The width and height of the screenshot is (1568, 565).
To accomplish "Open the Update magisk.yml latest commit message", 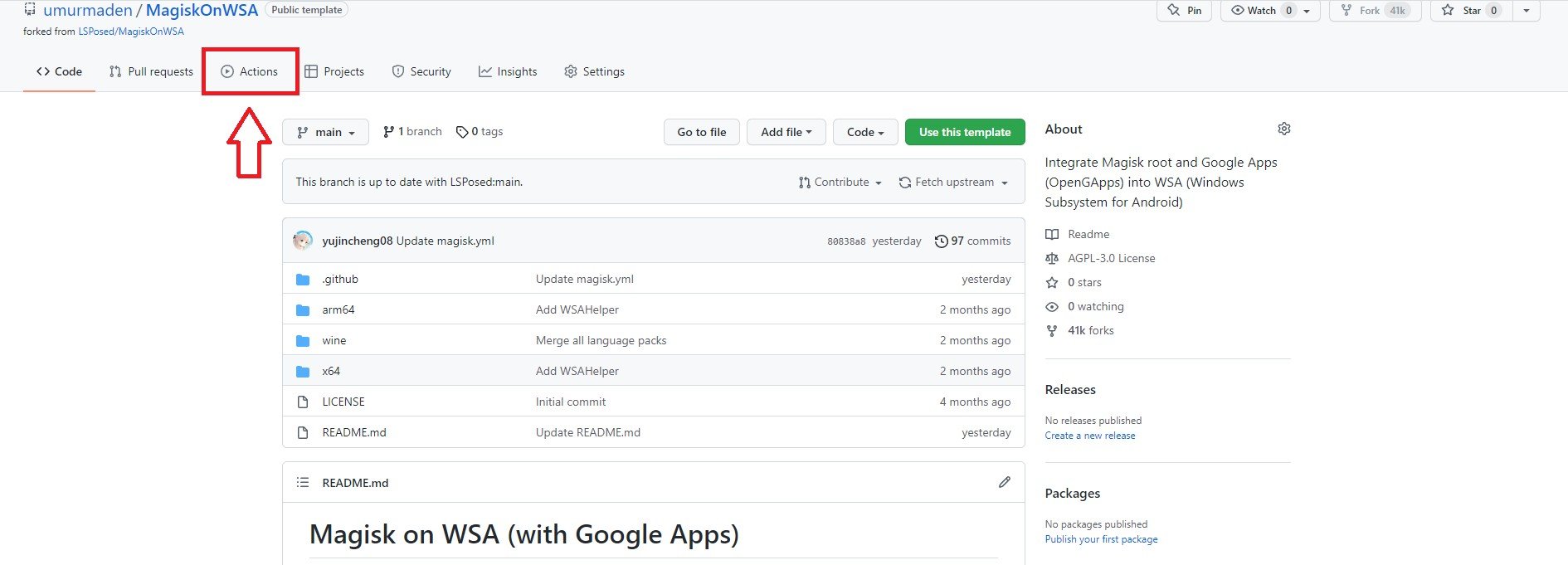I will pos(446,241).
